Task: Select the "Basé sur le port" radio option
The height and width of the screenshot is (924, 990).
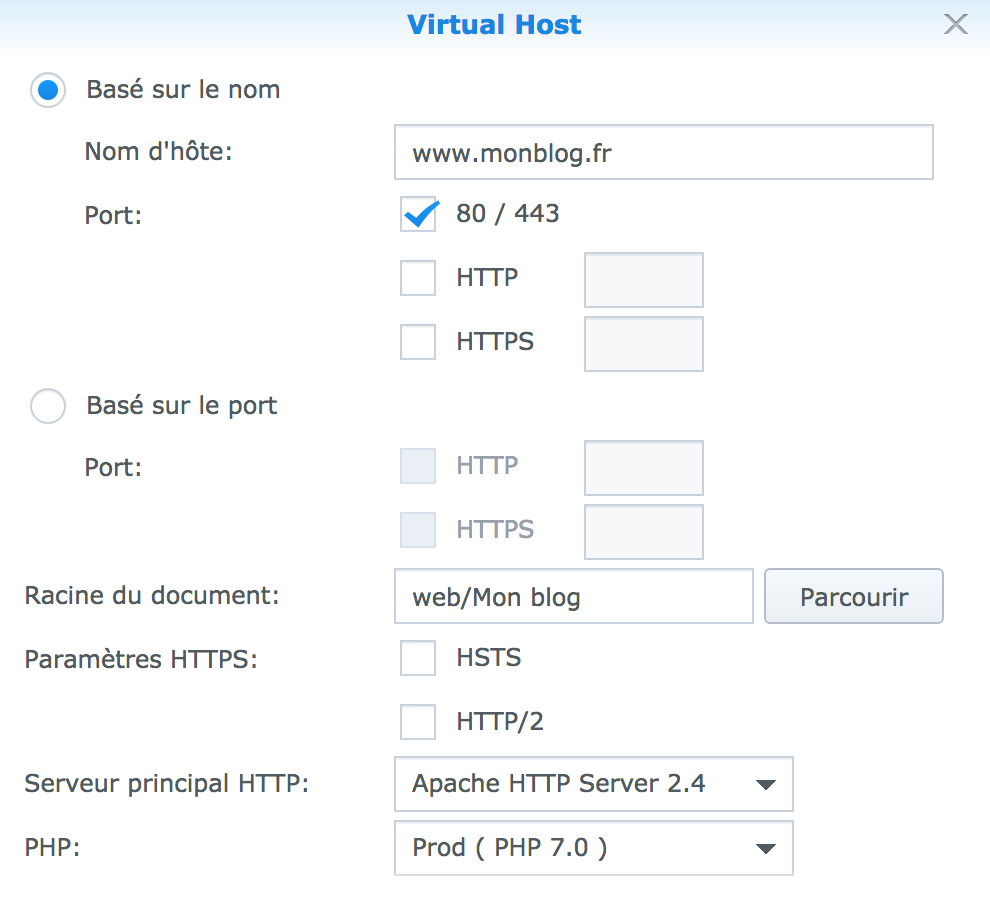Action: [x=48, y=407]
